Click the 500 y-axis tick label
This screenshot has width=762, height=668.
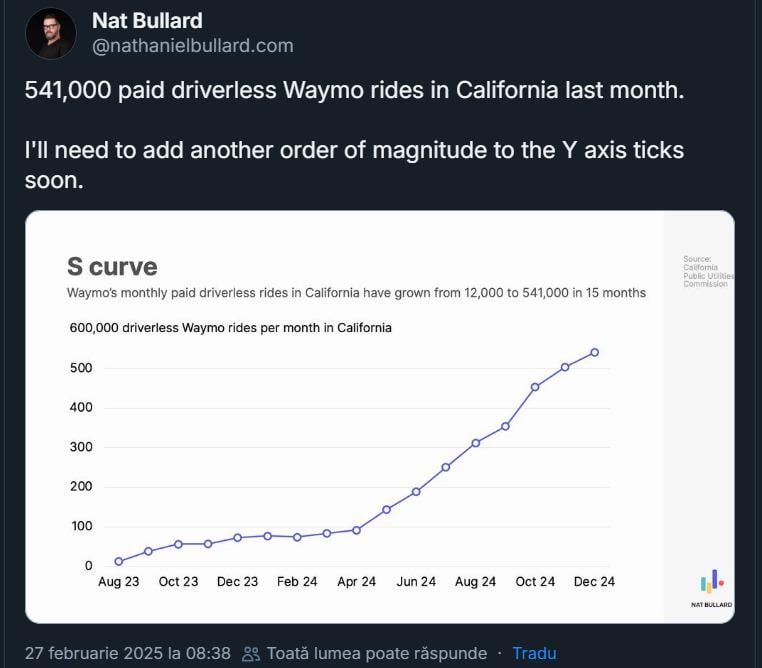tap(81, 368)
